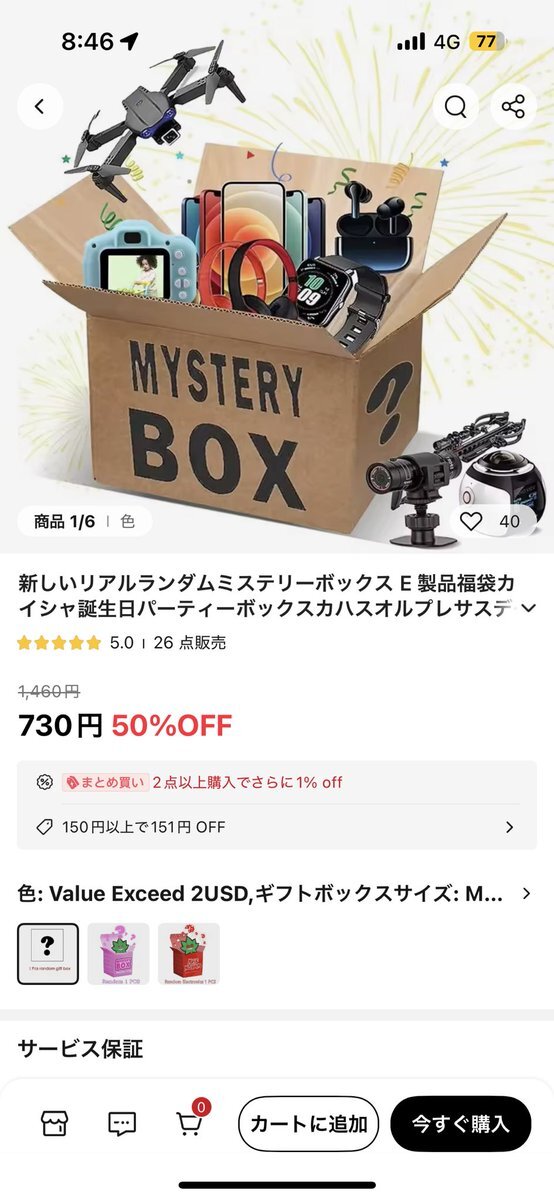The width and height of the screenshot is (554, 1200).
Task: Open the store shop icon
Action: [54, 1123]
